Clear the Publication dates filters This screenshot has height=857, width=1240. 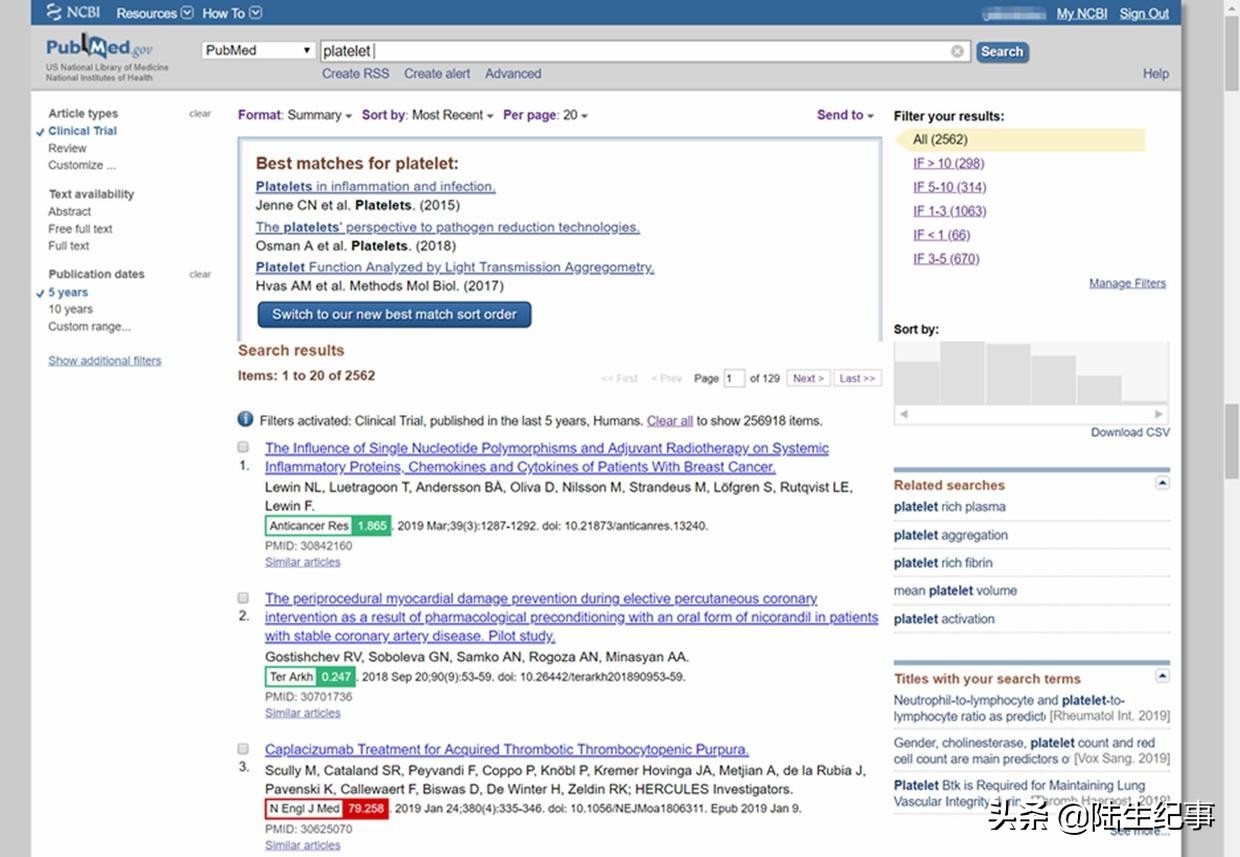click(200, 274)
